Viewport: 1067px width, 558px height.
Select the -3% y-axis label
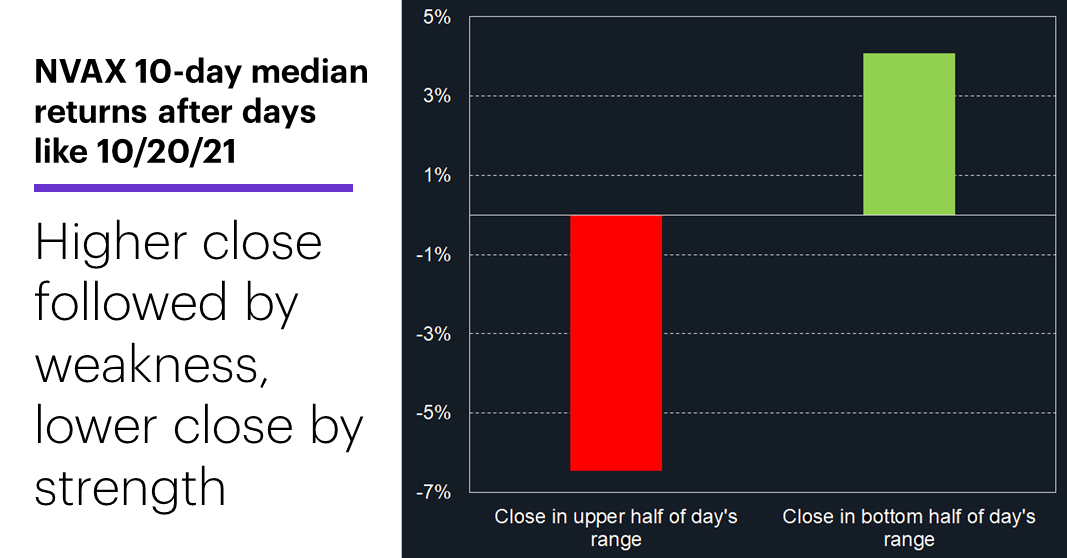tap(434, 333)
